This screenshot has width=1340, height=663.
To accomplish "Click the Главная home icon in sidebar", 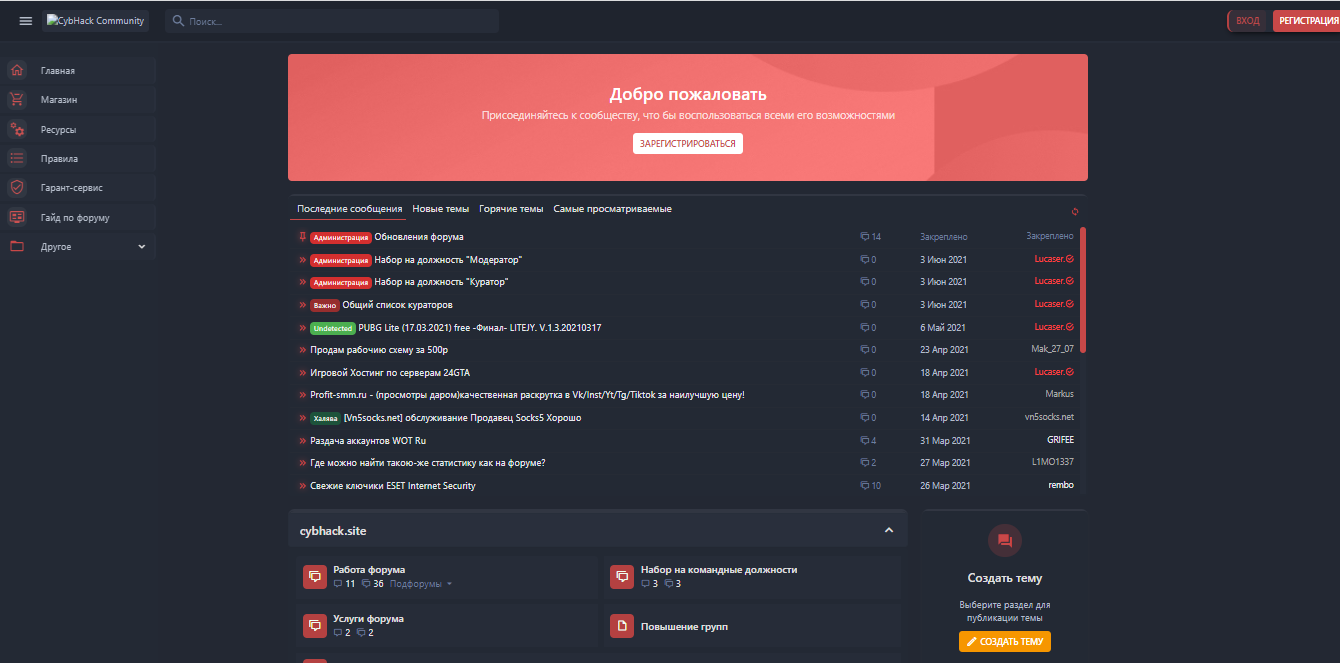I will tap(17, 71).
